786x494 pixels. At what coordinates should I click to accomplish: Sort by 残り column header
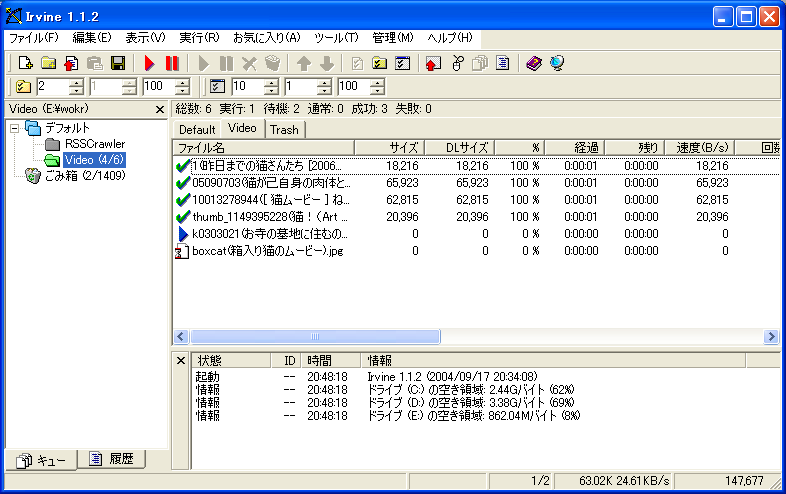[635, 148]
